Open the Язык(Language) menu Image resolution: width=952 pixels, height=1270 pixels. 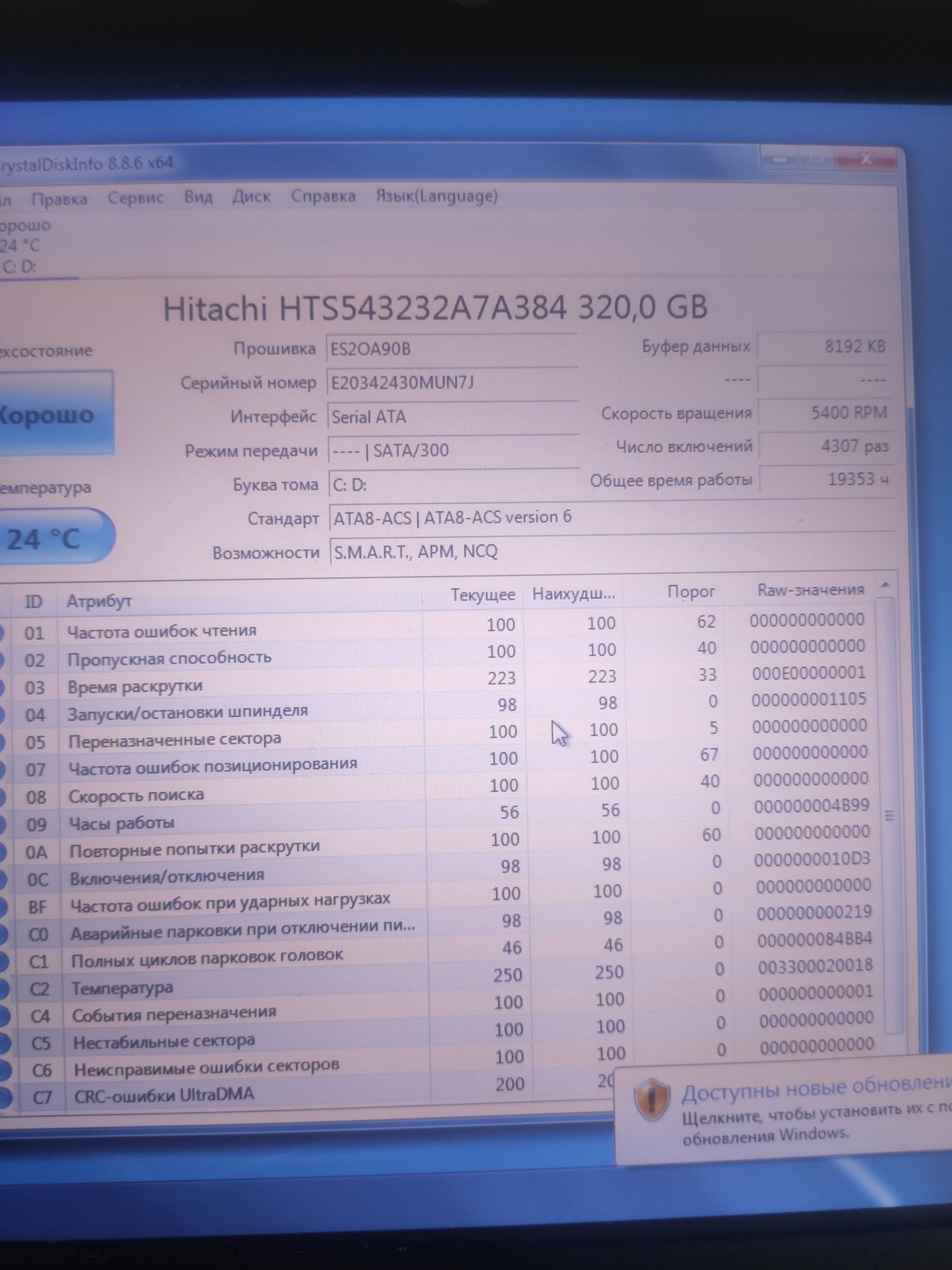[436, 196]
